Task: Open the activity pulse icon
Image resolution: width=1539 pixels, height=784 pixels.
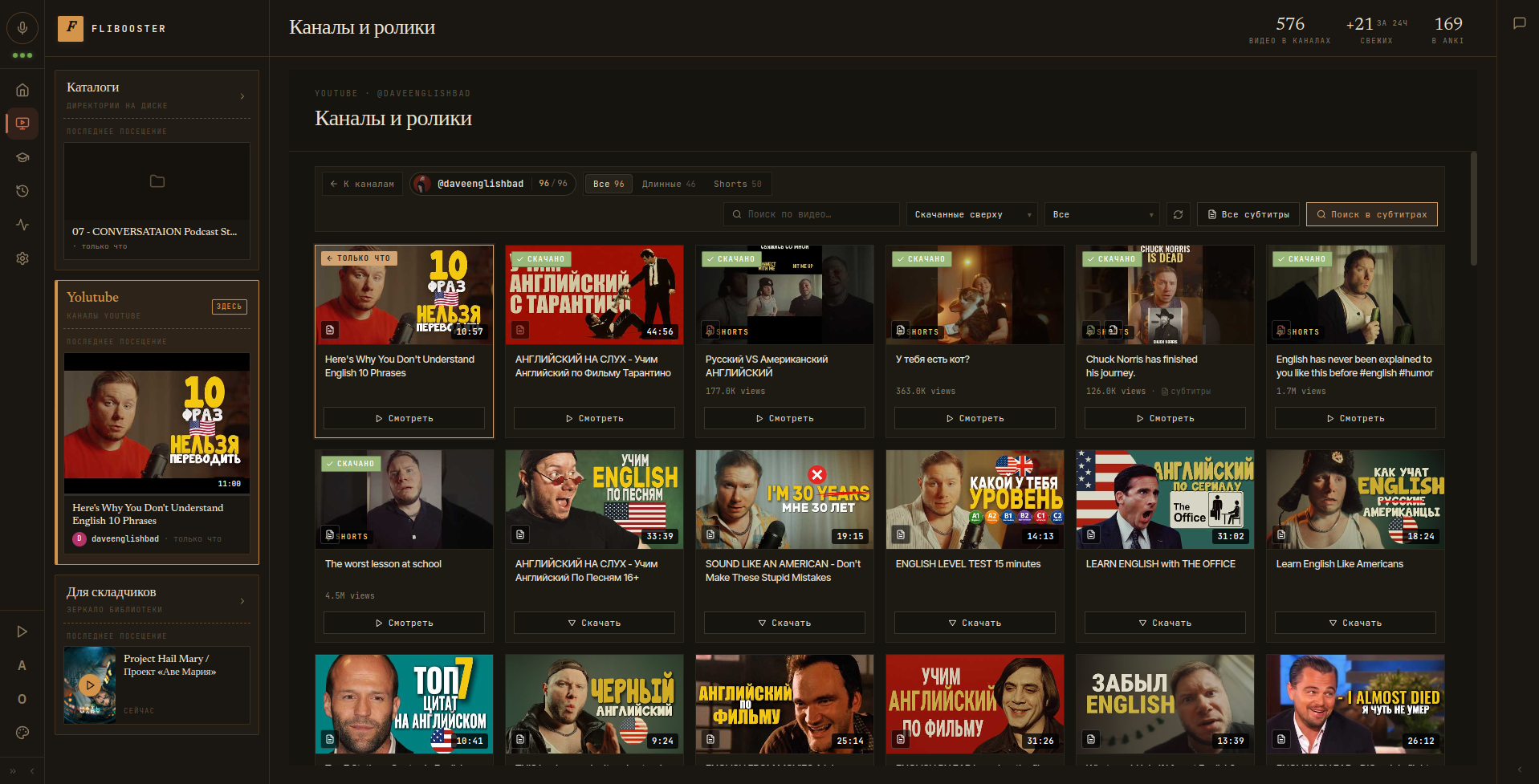Action: pyautogui.click(x=22, y=225)
